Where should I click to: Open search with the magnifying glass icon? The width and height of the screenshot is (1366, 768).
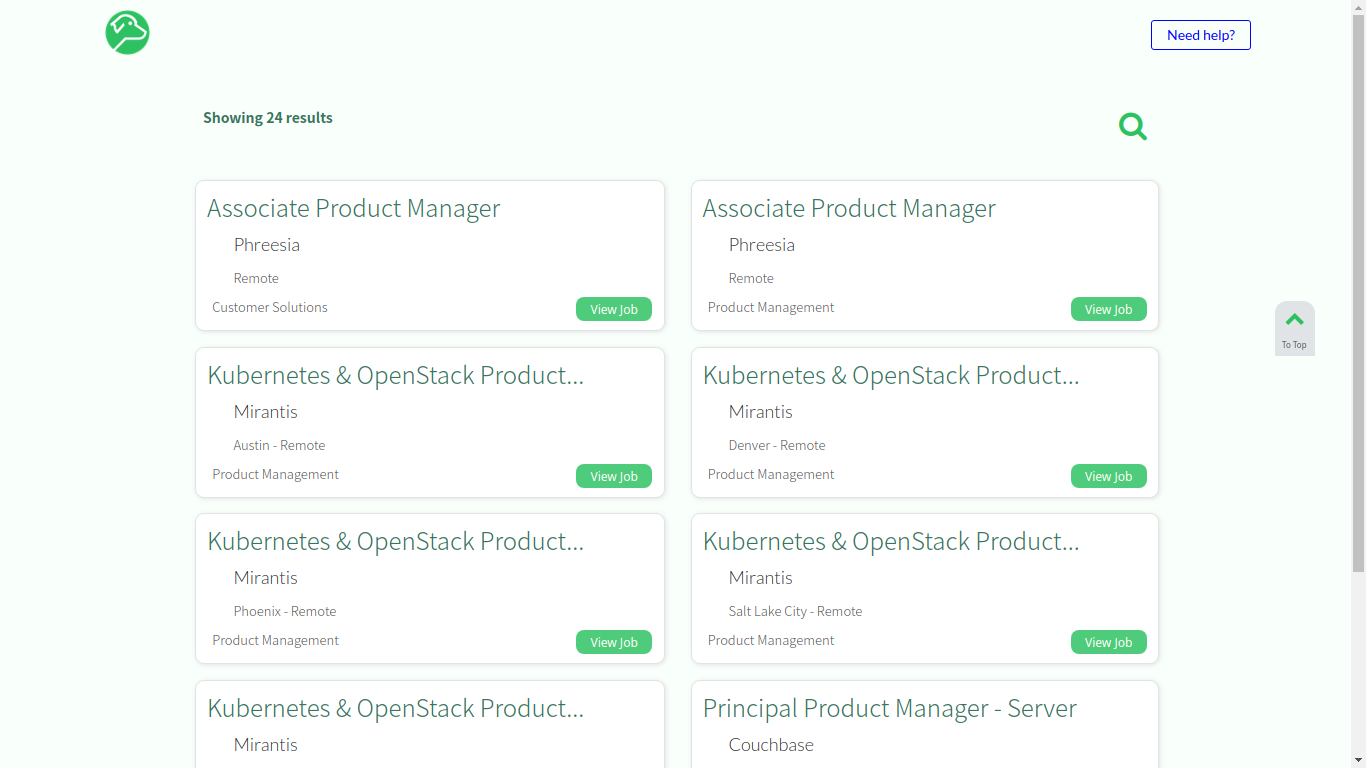click(1133, 127)
